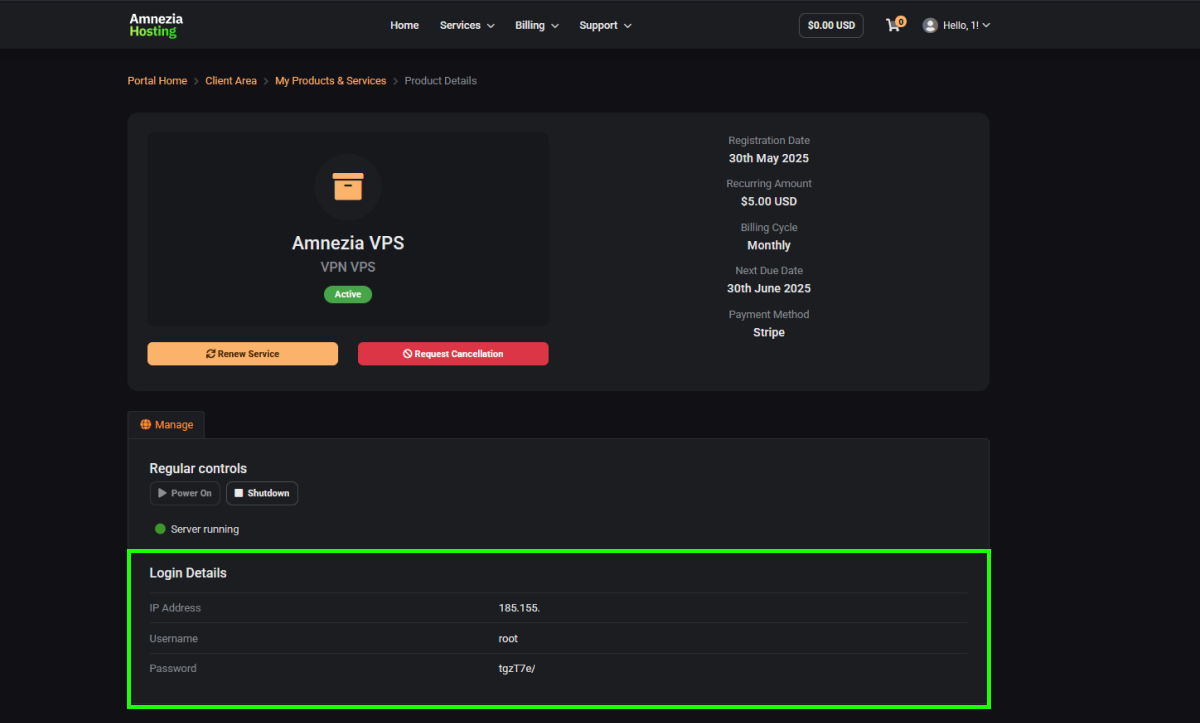The image size is (1200, 723).
Task: Click the $0.00 USD balance button
Action: pyautogui.click(x=831, y=25)
